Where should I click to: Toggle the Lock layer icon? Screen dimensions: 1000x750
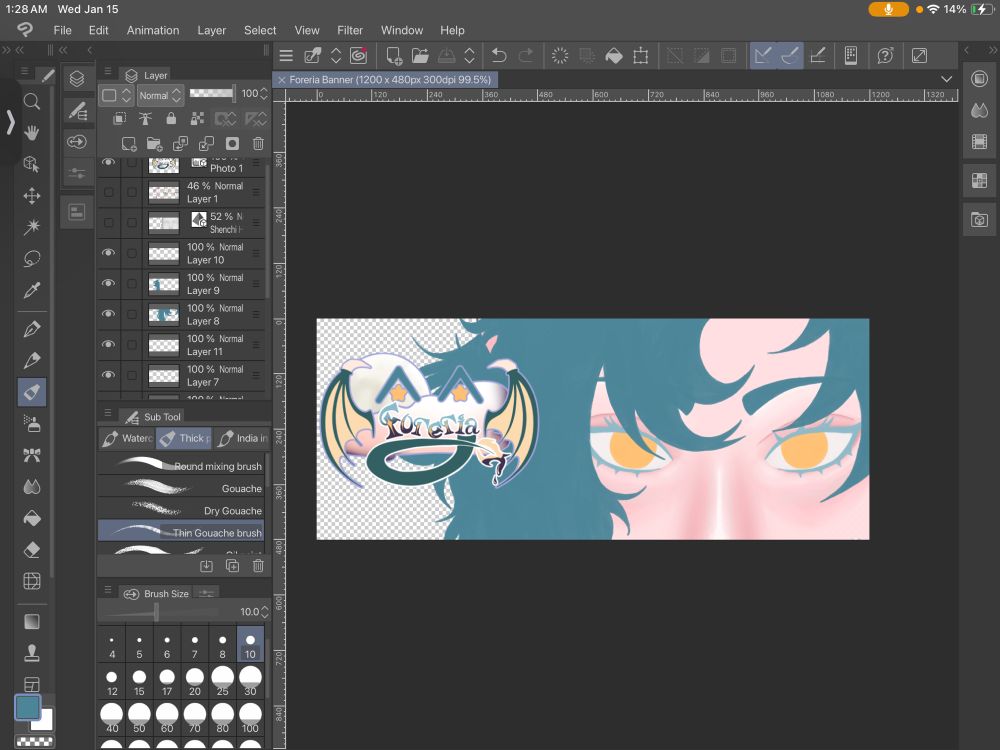tap(171, 118)
